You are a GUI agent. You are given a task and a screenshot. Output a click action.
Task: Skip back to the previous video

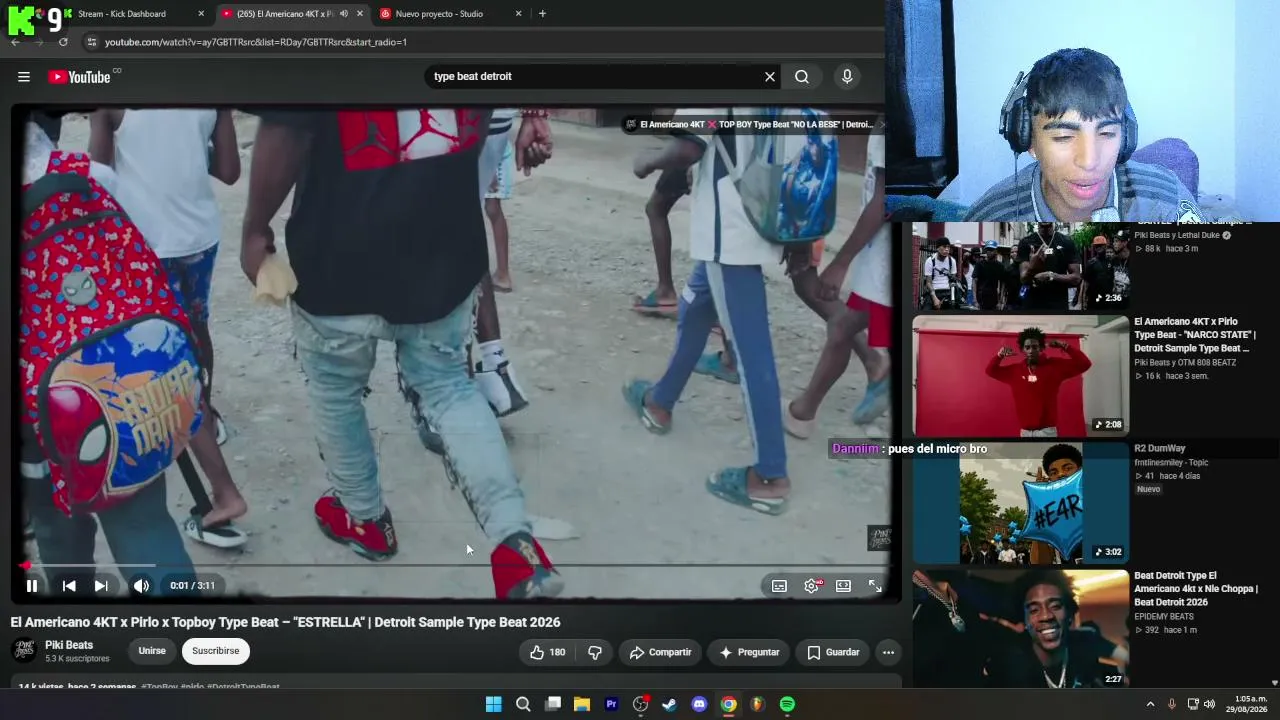69,586
